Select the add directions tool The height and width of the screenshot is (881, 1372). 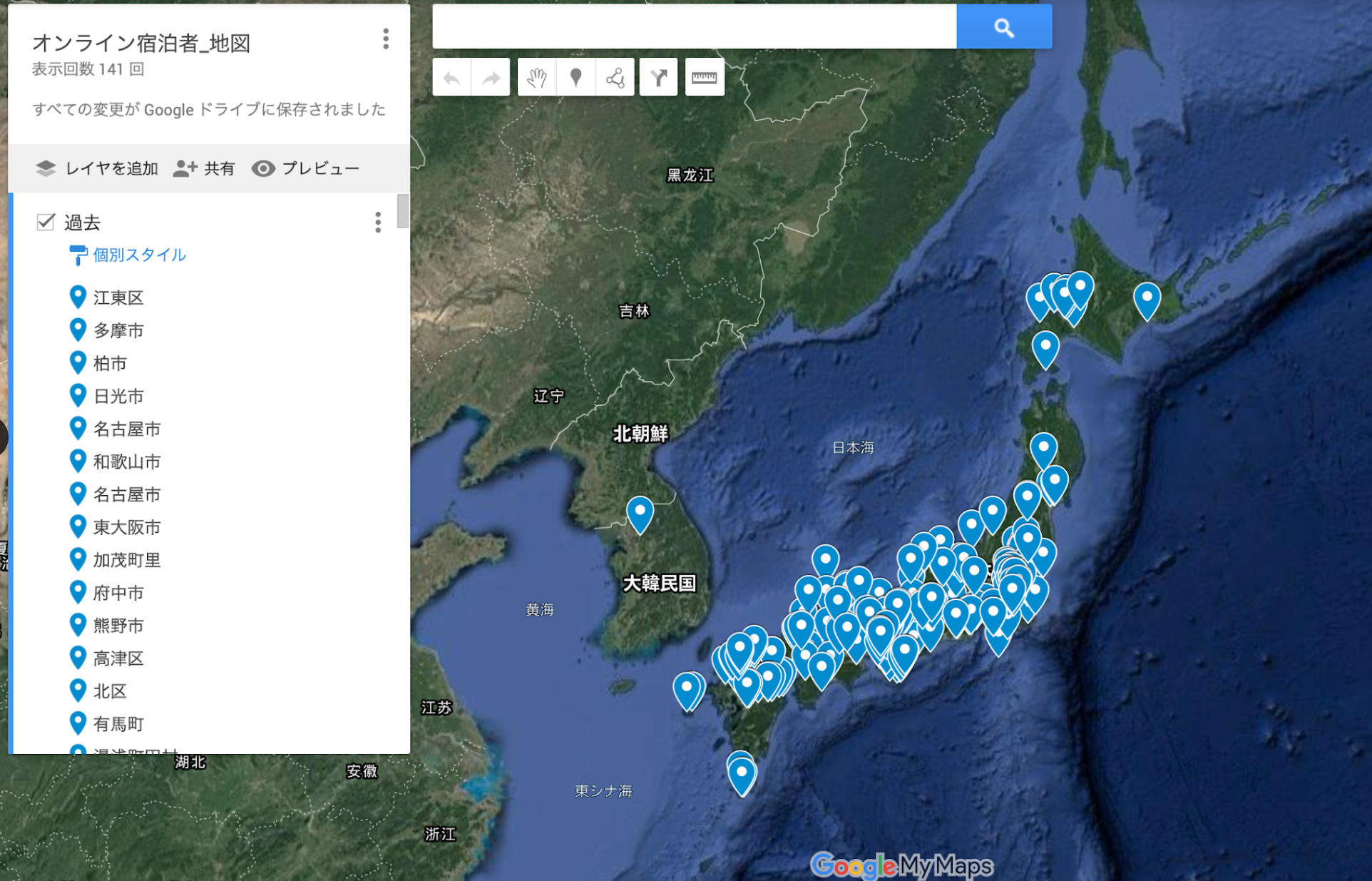pyautogui.click(x=658, y=78)
